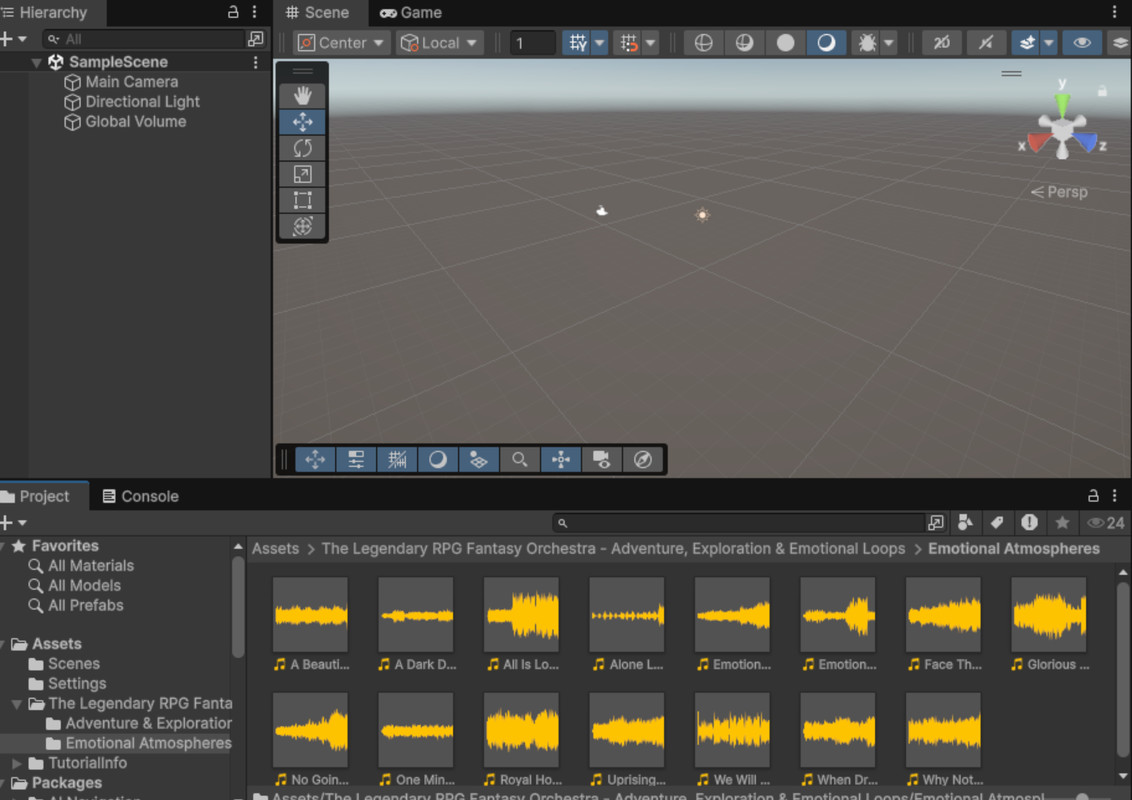Click the search magnifier in overlay toolbar
Screen dimensions: 1132x800
tap(520, 460)
